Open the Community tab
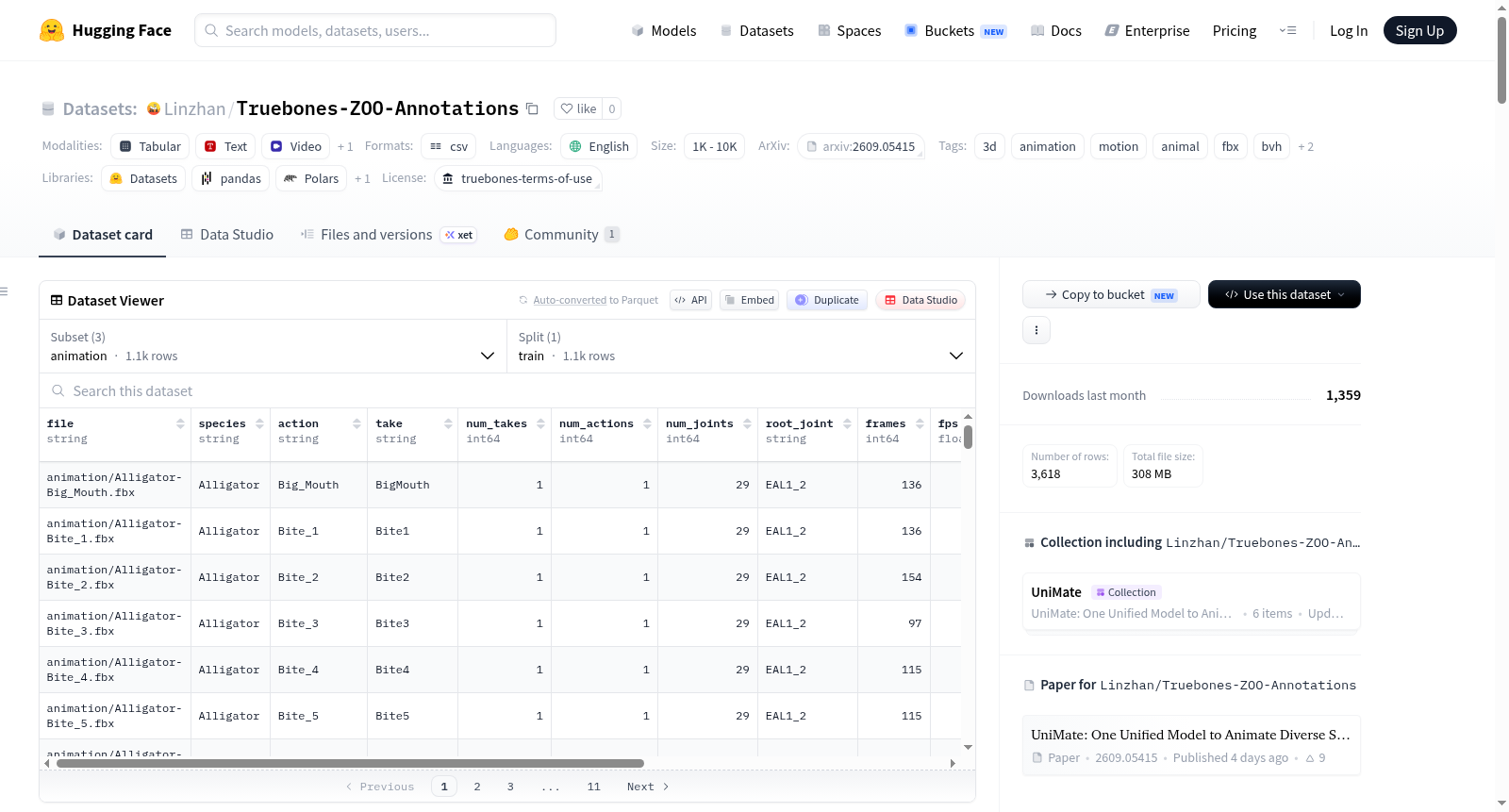This screenshot has height=812, width=1509. (x=561, y=235)
